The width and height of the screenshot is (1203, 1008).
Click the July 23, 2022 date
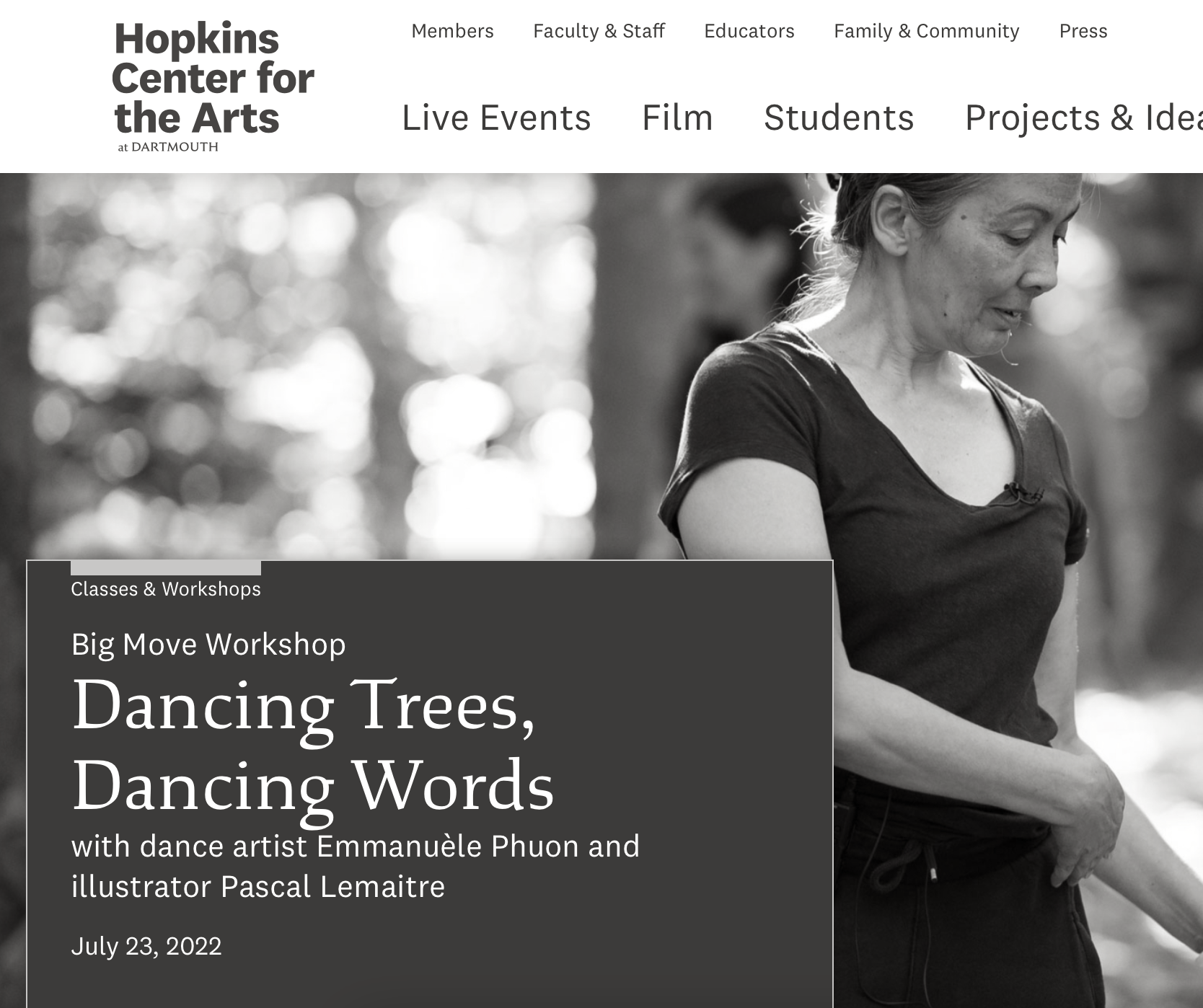click(x=146, y=945)
